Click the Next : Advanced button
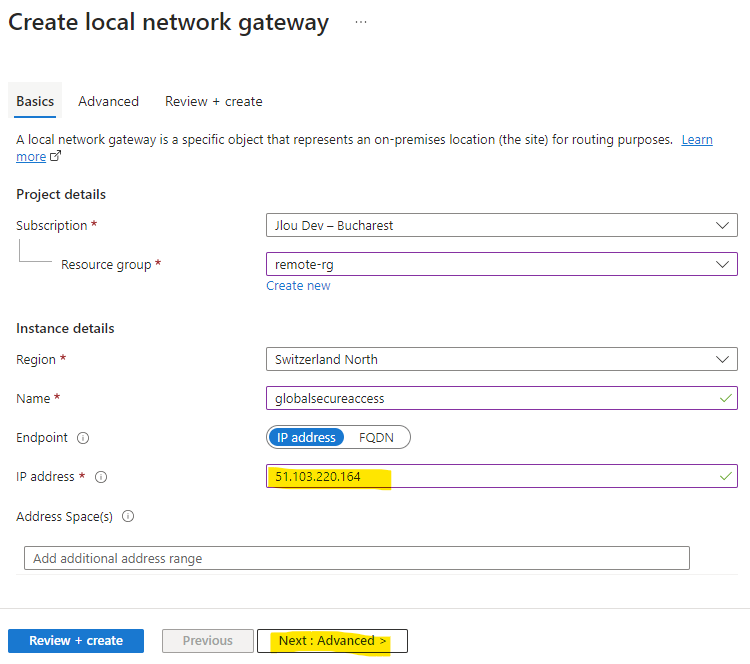 (x=332, y=641)
